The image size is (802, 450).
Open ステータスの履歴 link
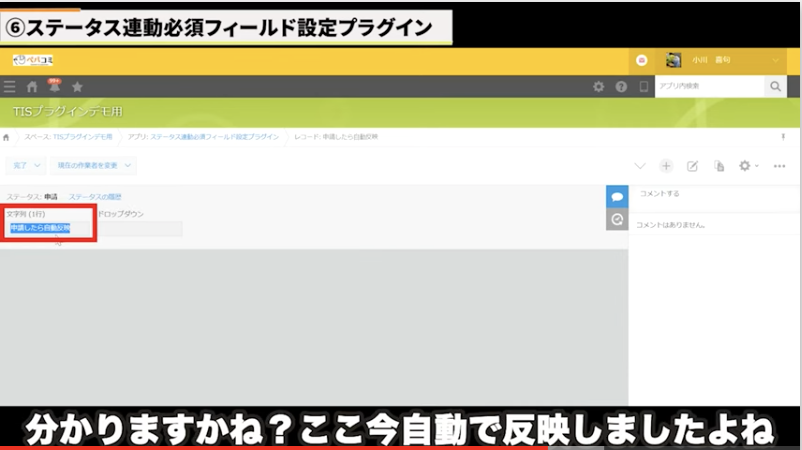click(95, 197)
